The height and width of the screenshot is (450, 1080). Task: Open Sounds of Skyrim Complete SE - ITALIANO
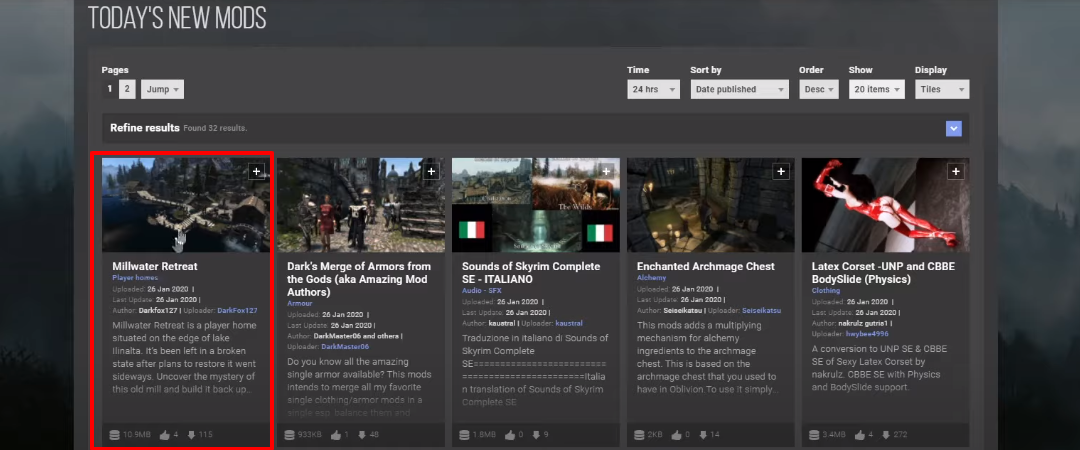(x=531, y=273)
